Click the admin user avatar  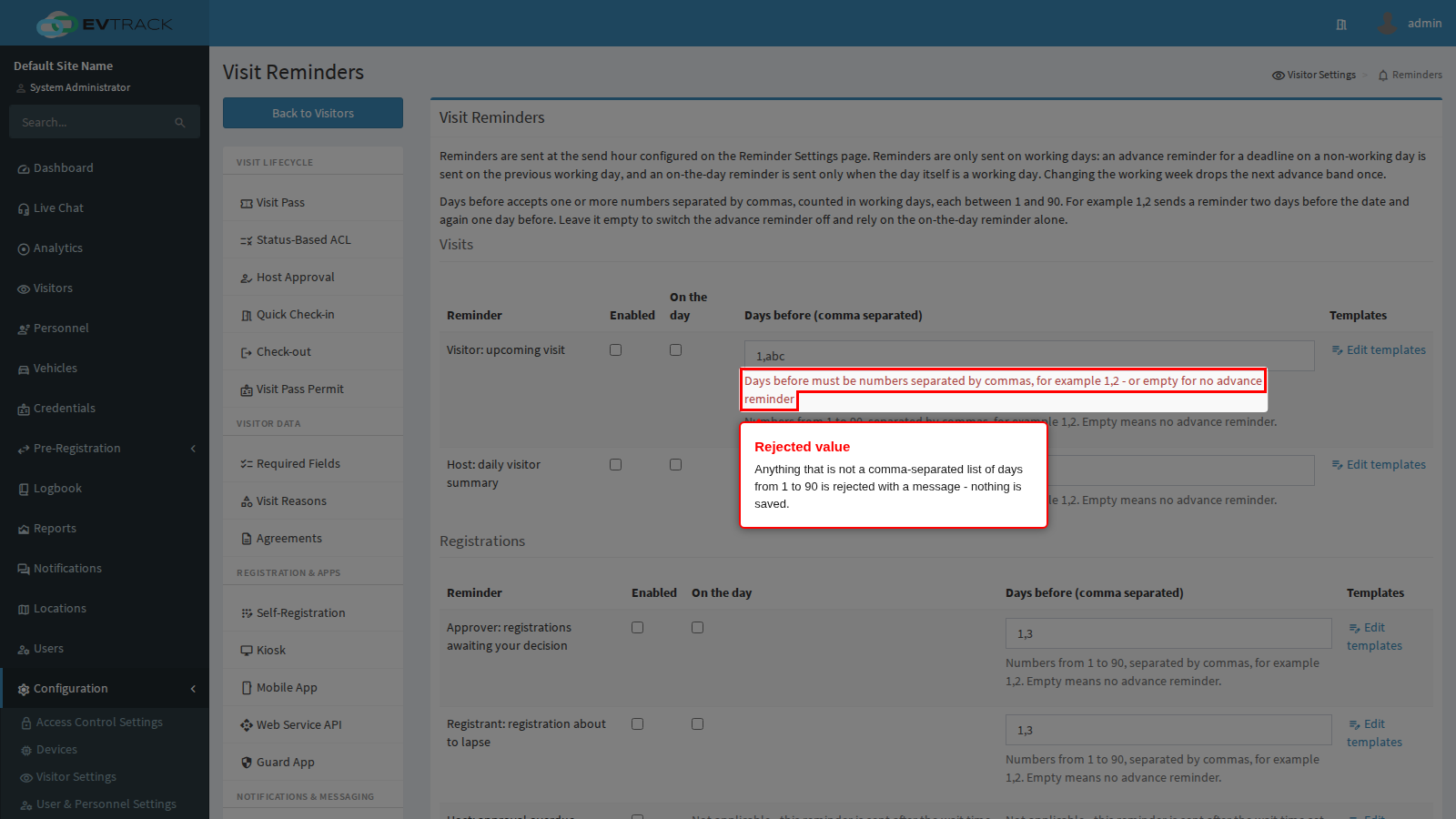pos(1387,23)
